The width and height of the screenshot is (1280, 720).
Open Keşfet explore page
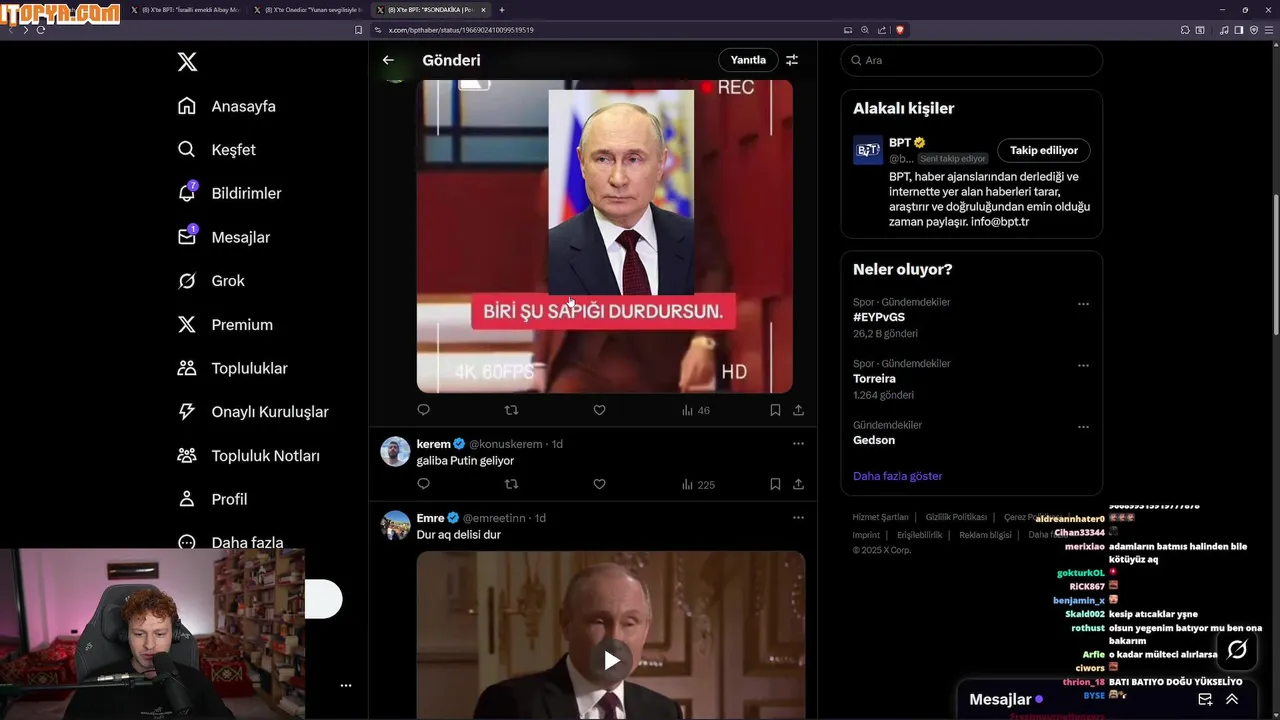[x=217, y=150]
